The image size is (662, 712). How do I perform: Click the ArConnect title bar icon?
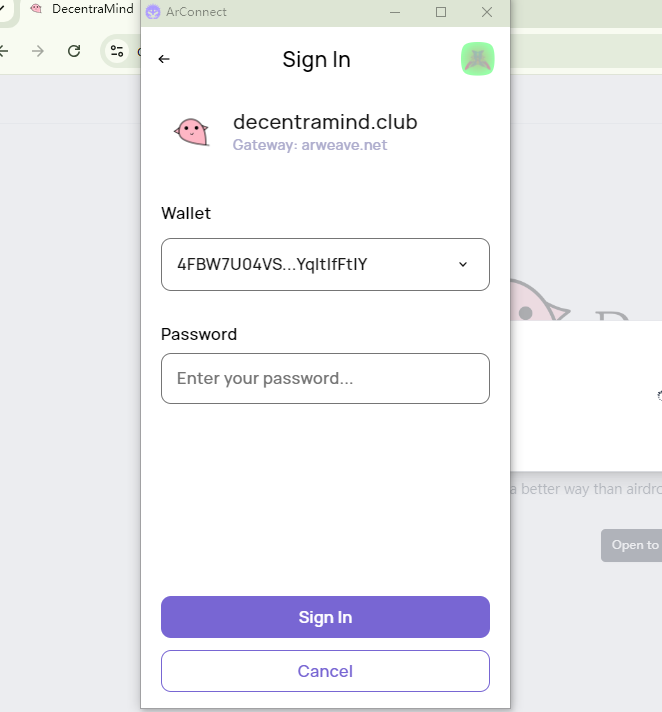[153, 12]
